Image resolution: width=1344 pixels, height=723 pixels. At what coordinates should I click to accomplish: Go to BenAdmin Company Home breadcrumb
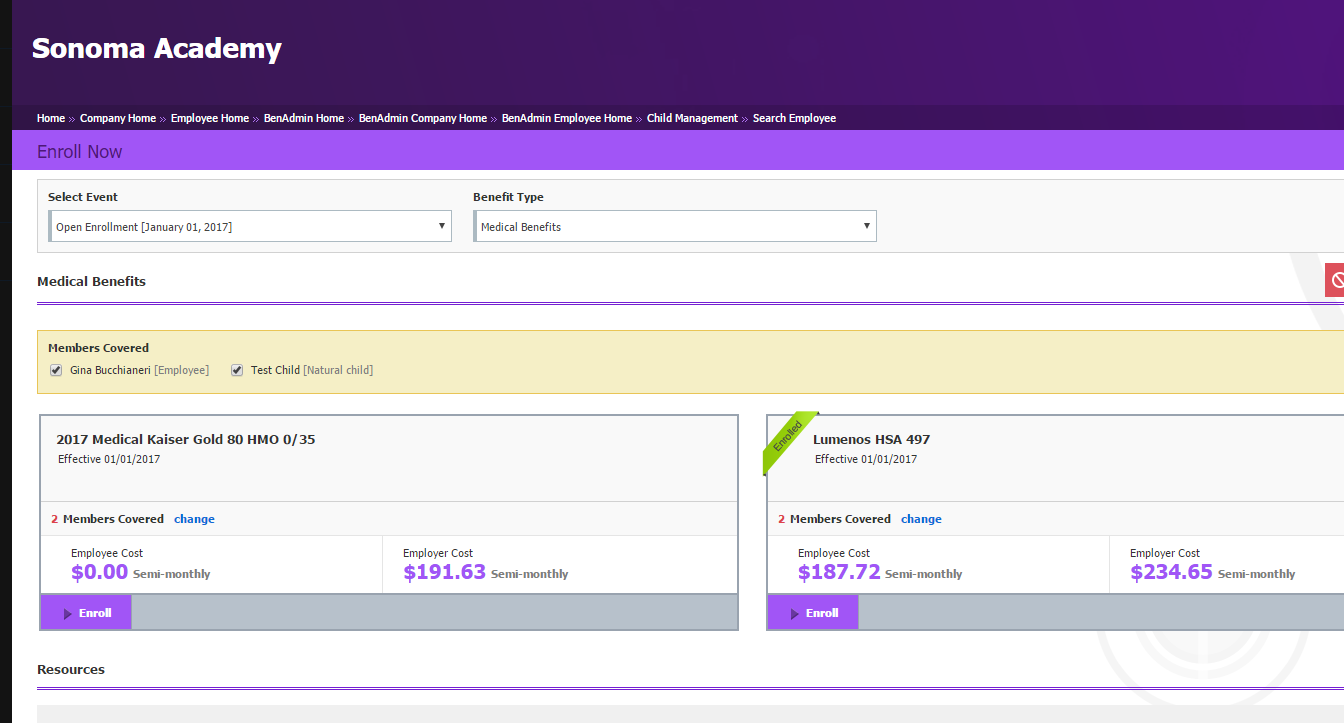(423, 118)
